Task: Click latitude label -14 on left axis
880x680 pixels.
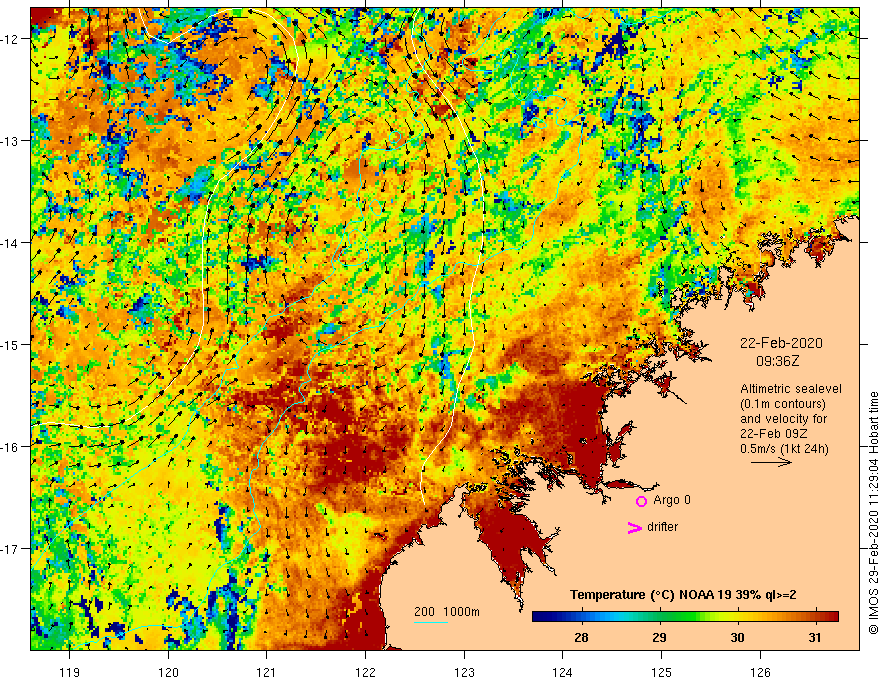Action: [x=11, y=243]
